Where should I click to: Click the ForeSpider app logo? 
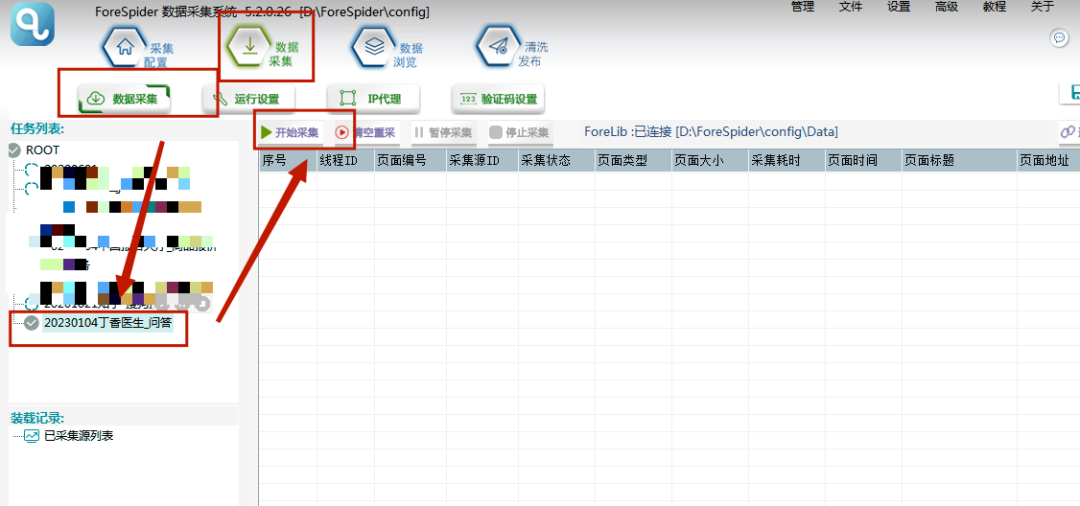[x=32, y=24]
